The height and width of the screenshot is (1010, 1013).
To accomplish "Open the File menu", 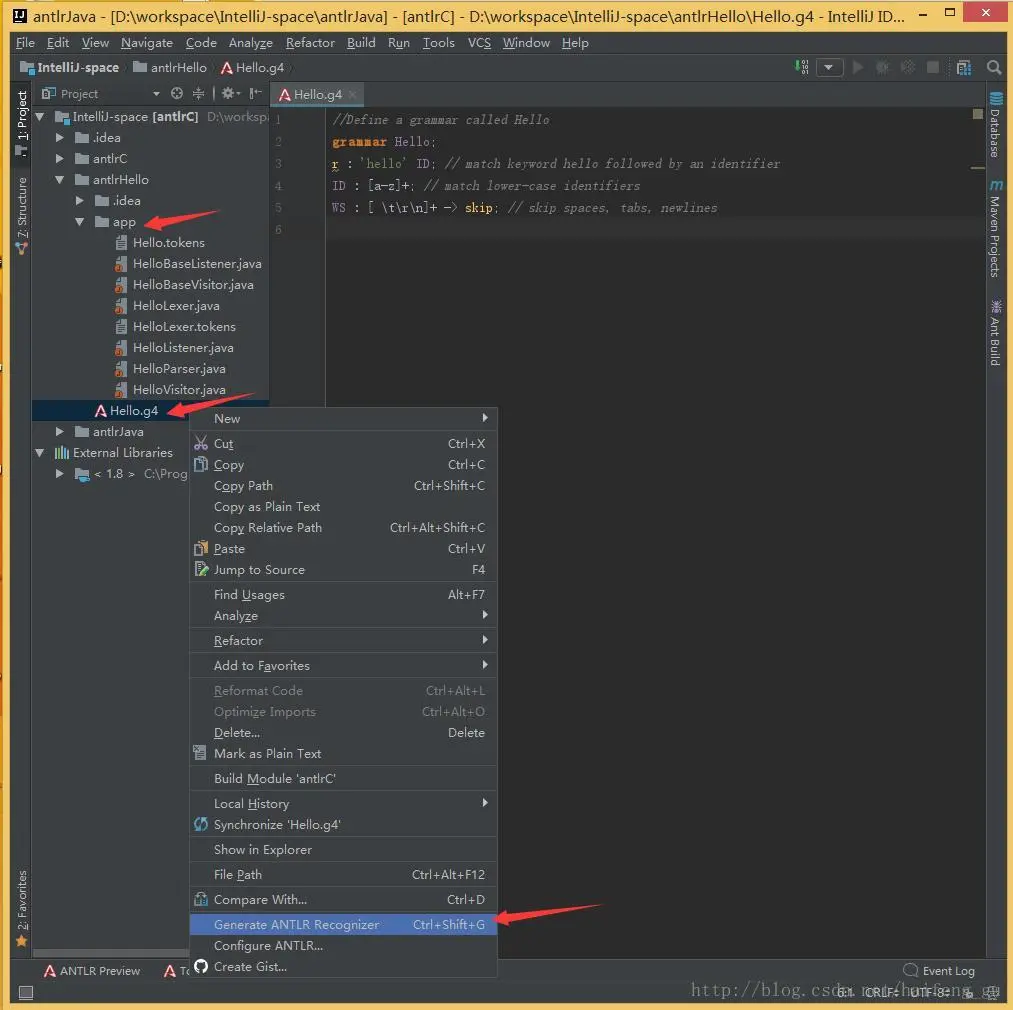I will [x=25, y=43].
